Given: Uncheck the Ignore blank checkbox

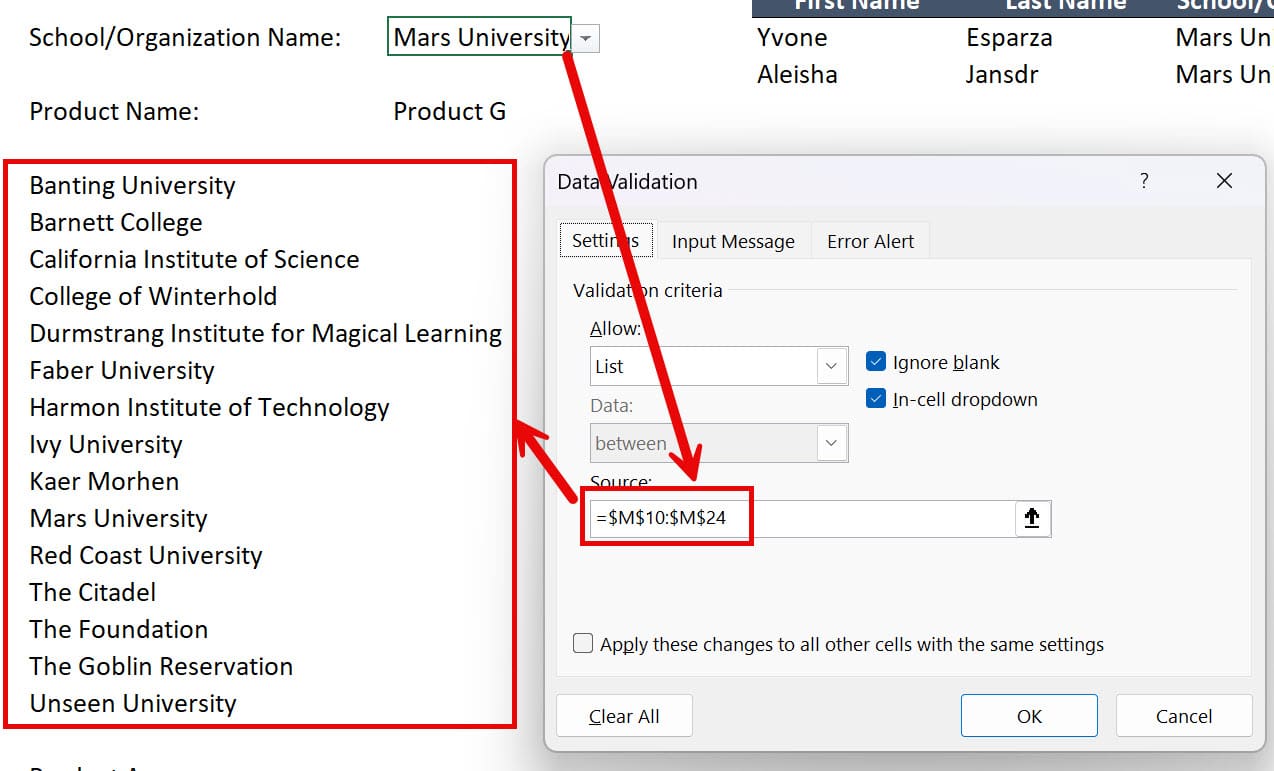Looking at the screenshot, I should click(x=877, y=362).
